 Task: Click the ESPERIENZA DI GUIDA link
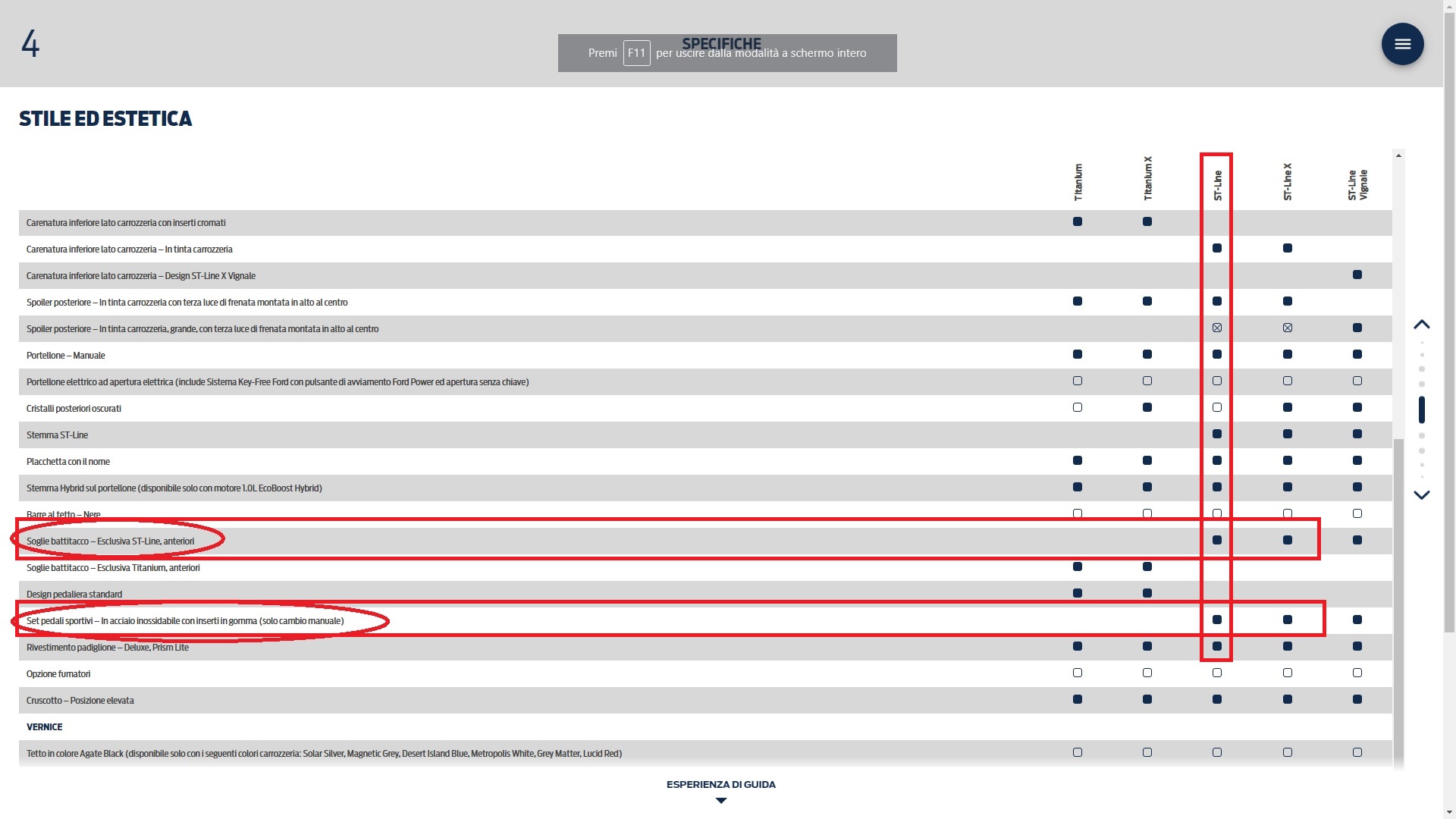pyautogui.click(x=721, y=785)
